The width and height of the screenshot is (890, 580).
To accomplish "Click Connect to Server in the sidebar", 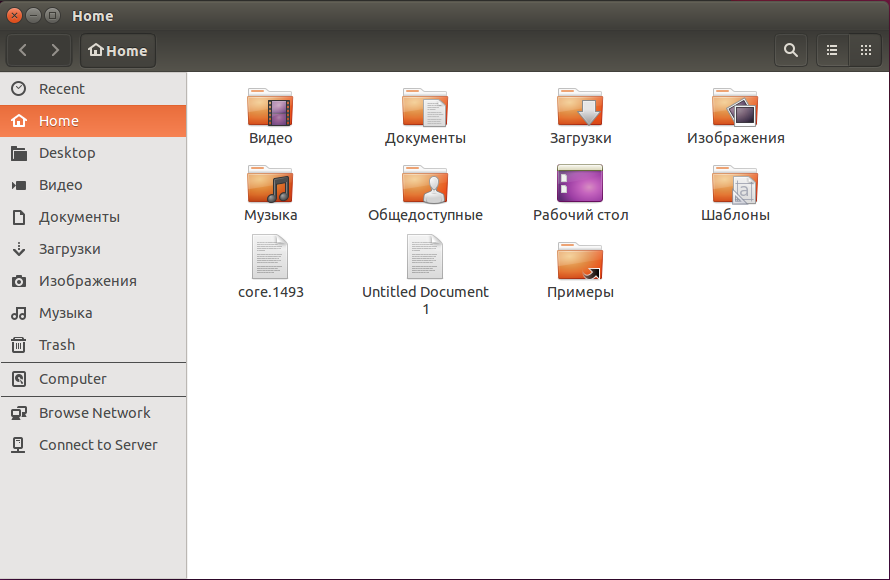I will [x=93, y=445].
